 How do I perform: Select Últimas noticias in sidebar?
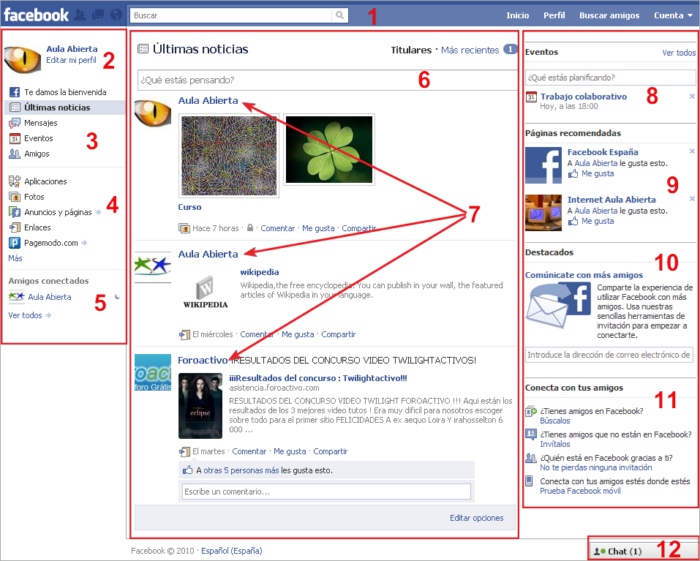click(x=65, y=108)
